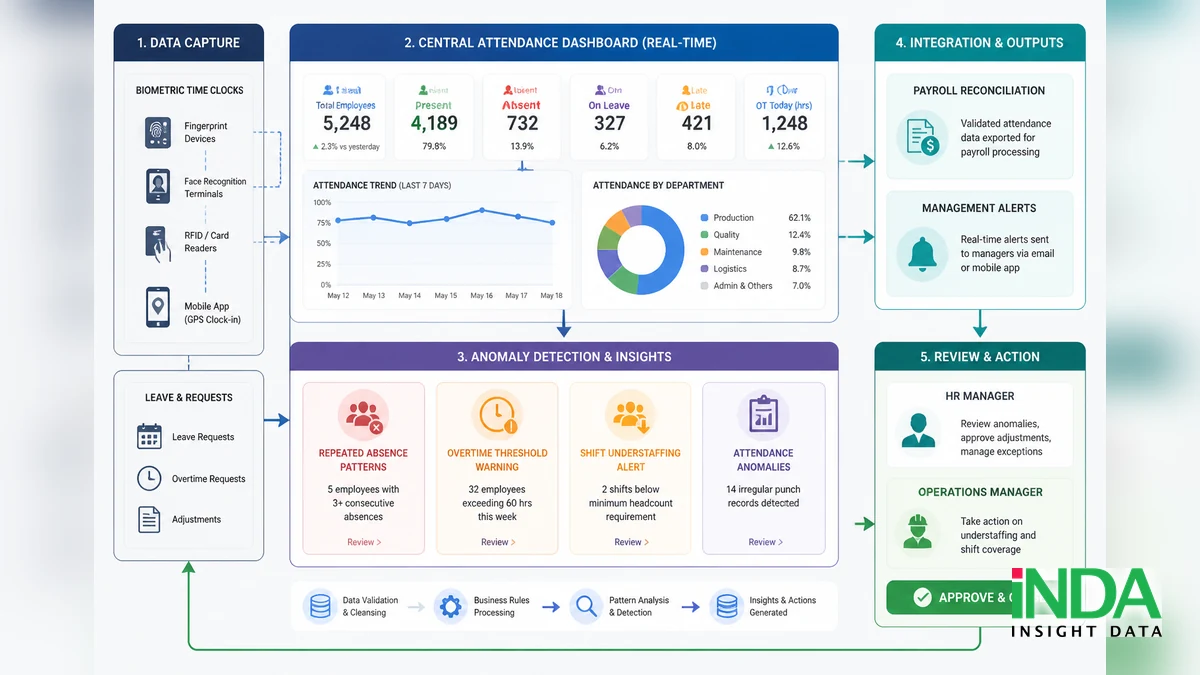Select the On Leave 327 card

609,116
